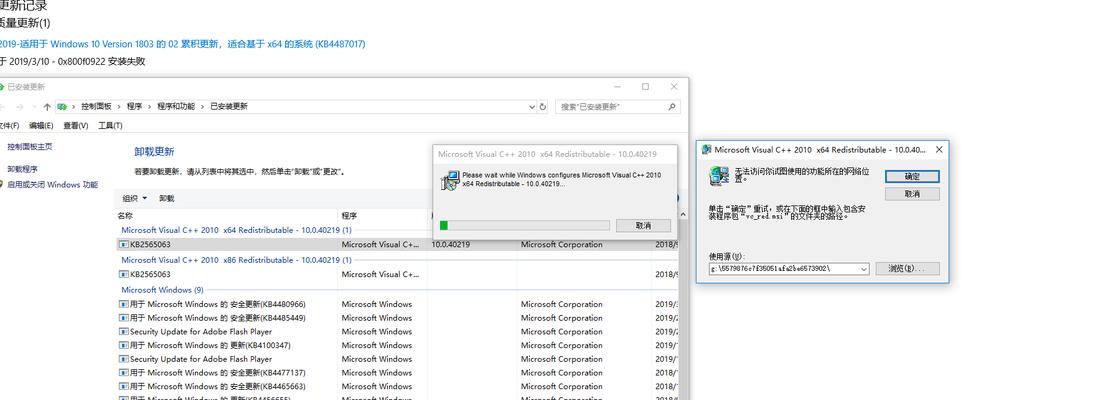Open the 控制面板主页 link
The height and width of the screenshot is (400, 1093).
pos(30,146)
